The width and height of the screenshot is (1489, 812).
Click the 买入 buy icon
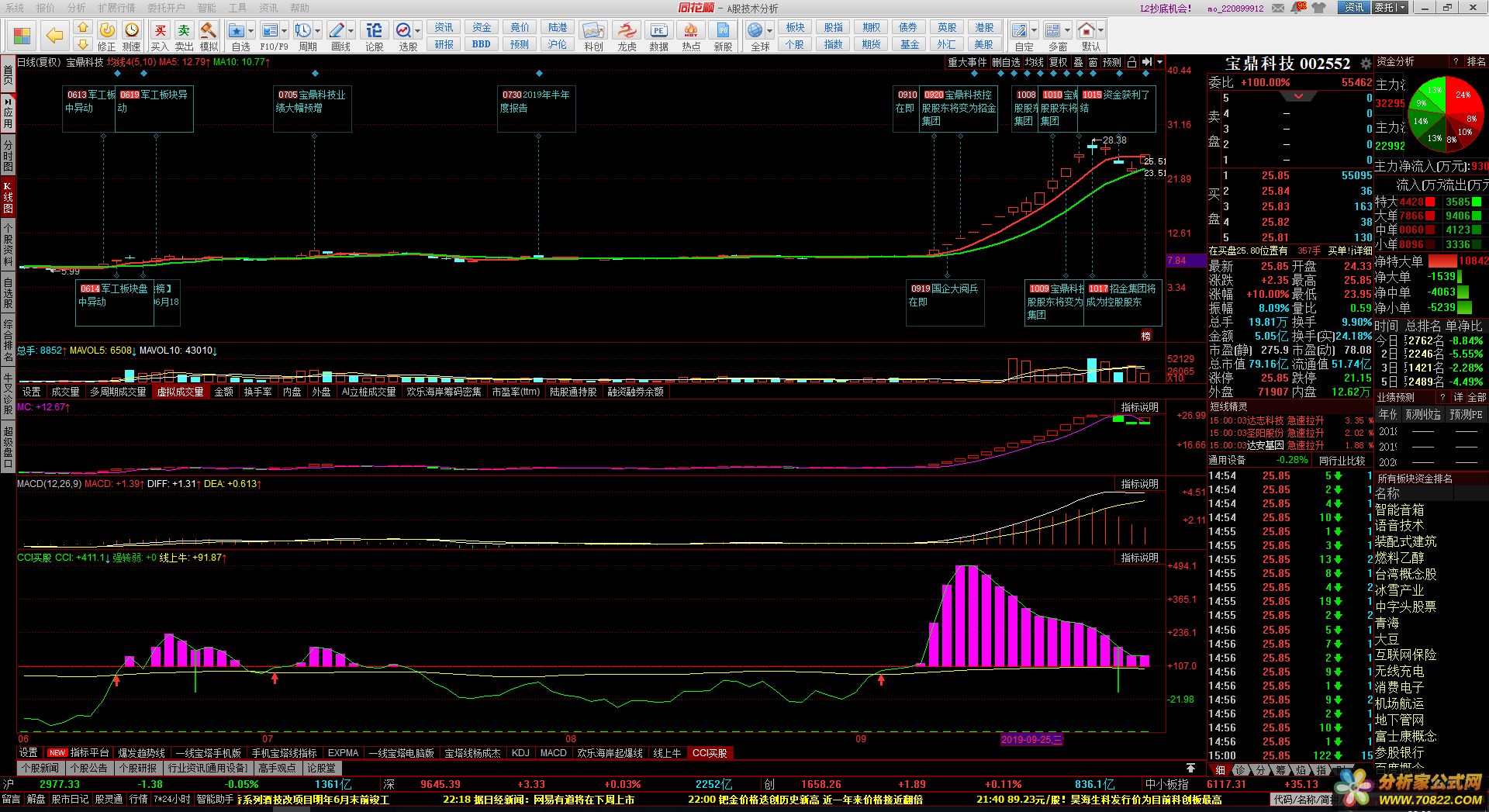[x=160, y=36]
